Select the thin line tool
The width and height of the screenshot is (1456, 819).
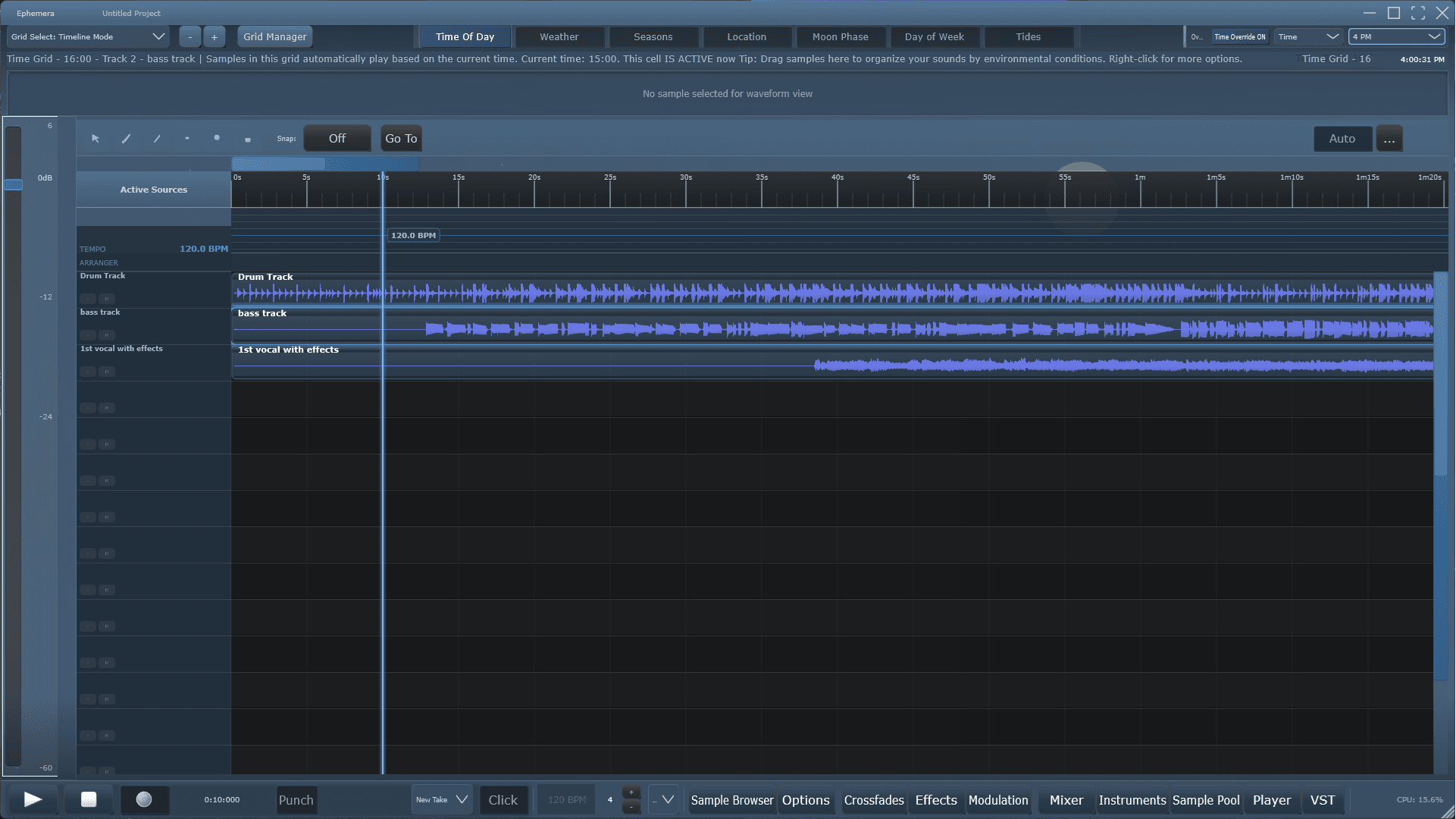(157, 139)
